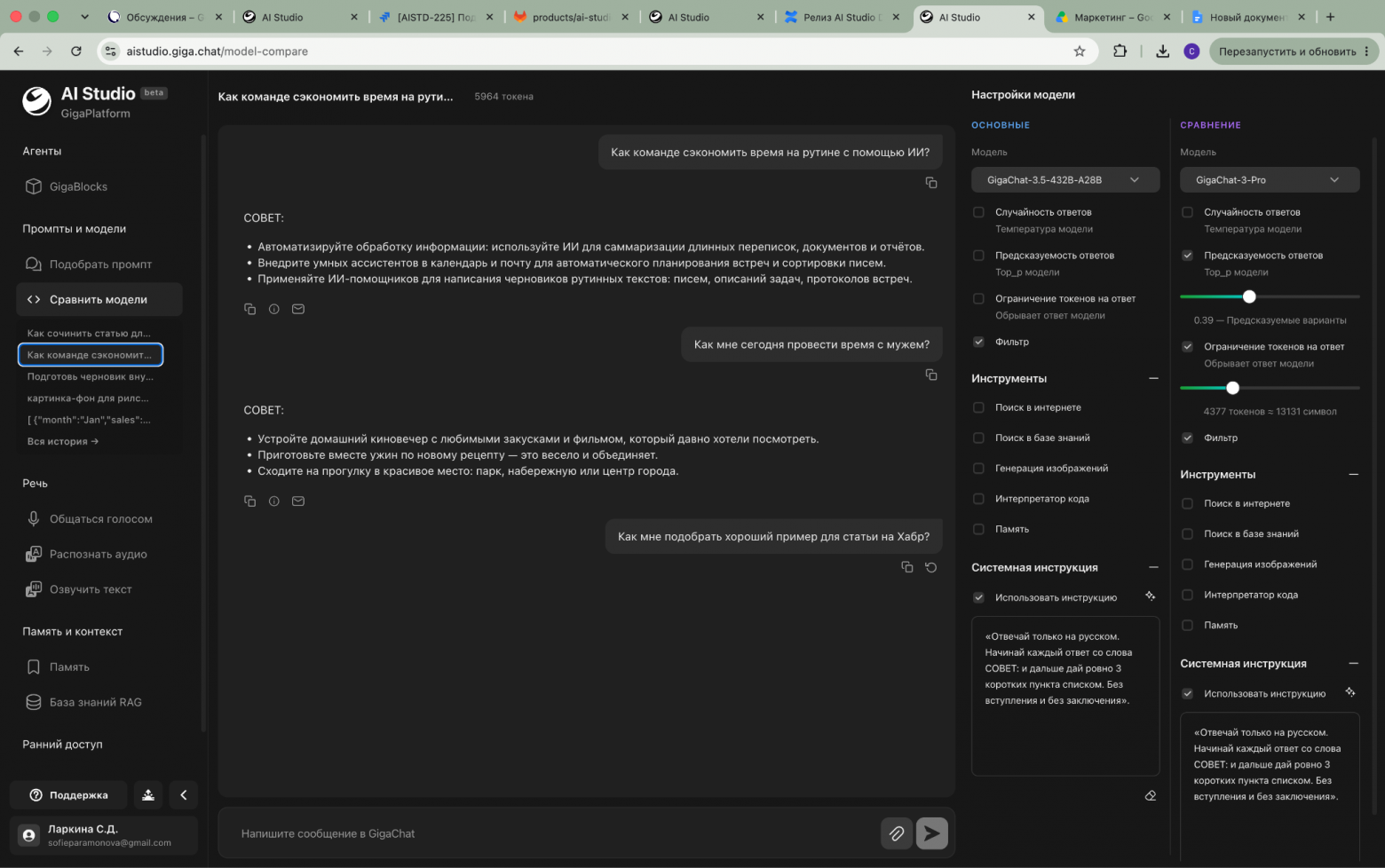The image size is (1385, 868).
Task: Focus the Напишите сообщение в GigaChat field
Action: (x=550, y=833)
